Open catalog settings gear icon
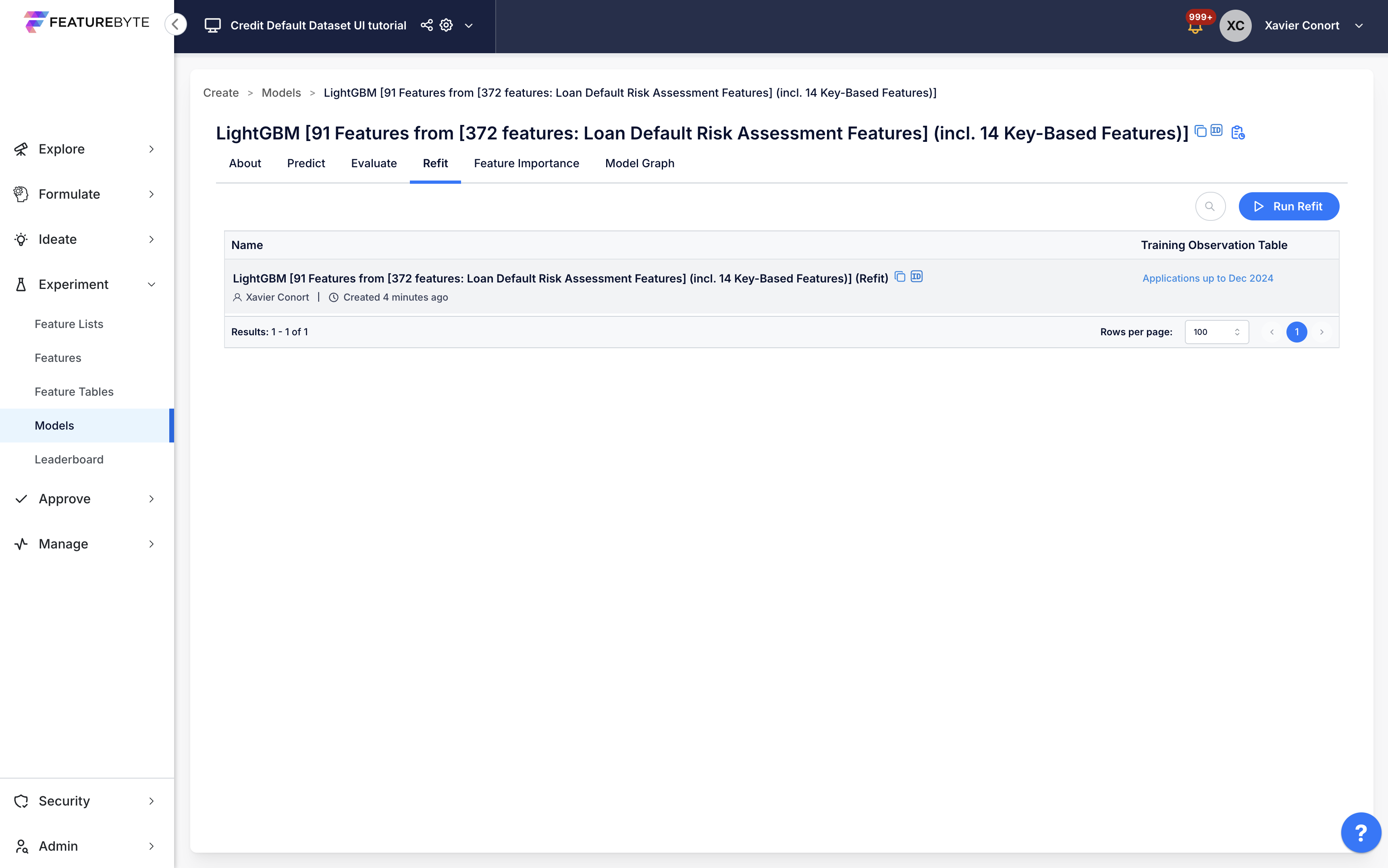This screenshot has height=868, width=1388. tap(446, 25)
